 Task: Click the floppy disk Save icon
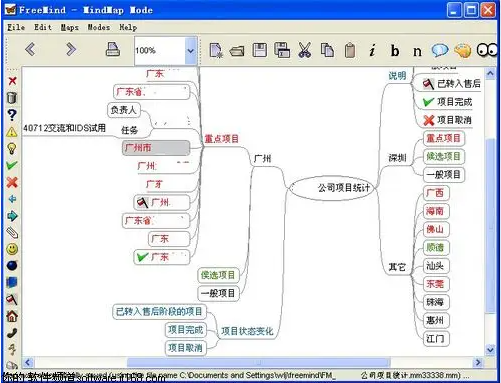[x=259, y=50]
